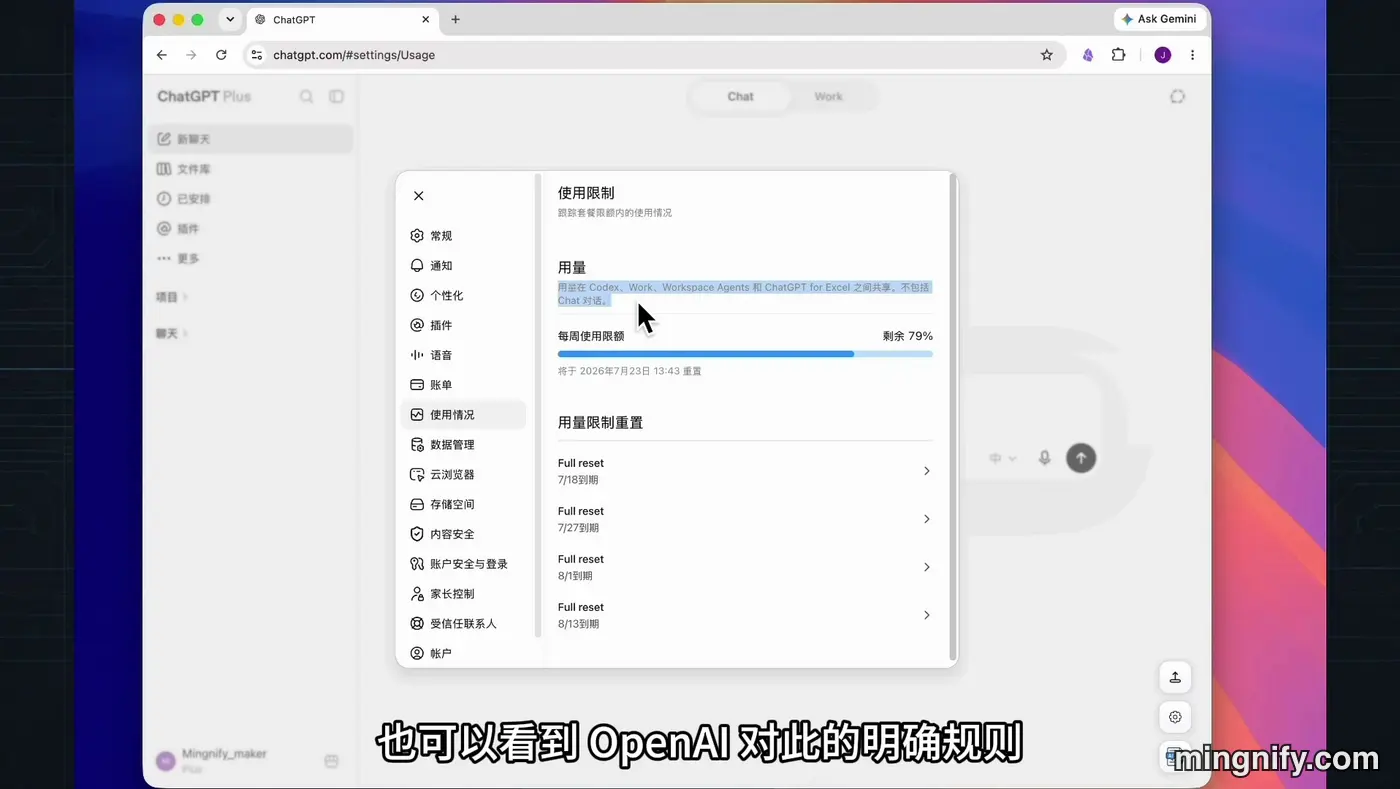
Task: Click the Ask Gemini button
Action: click(1158, 19)
